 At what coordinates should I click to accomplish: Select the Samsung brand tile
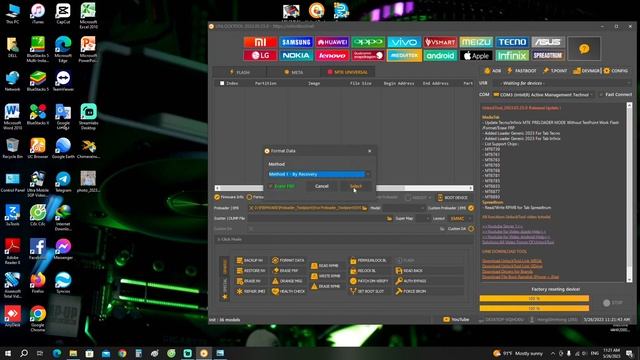click(296, 42)
